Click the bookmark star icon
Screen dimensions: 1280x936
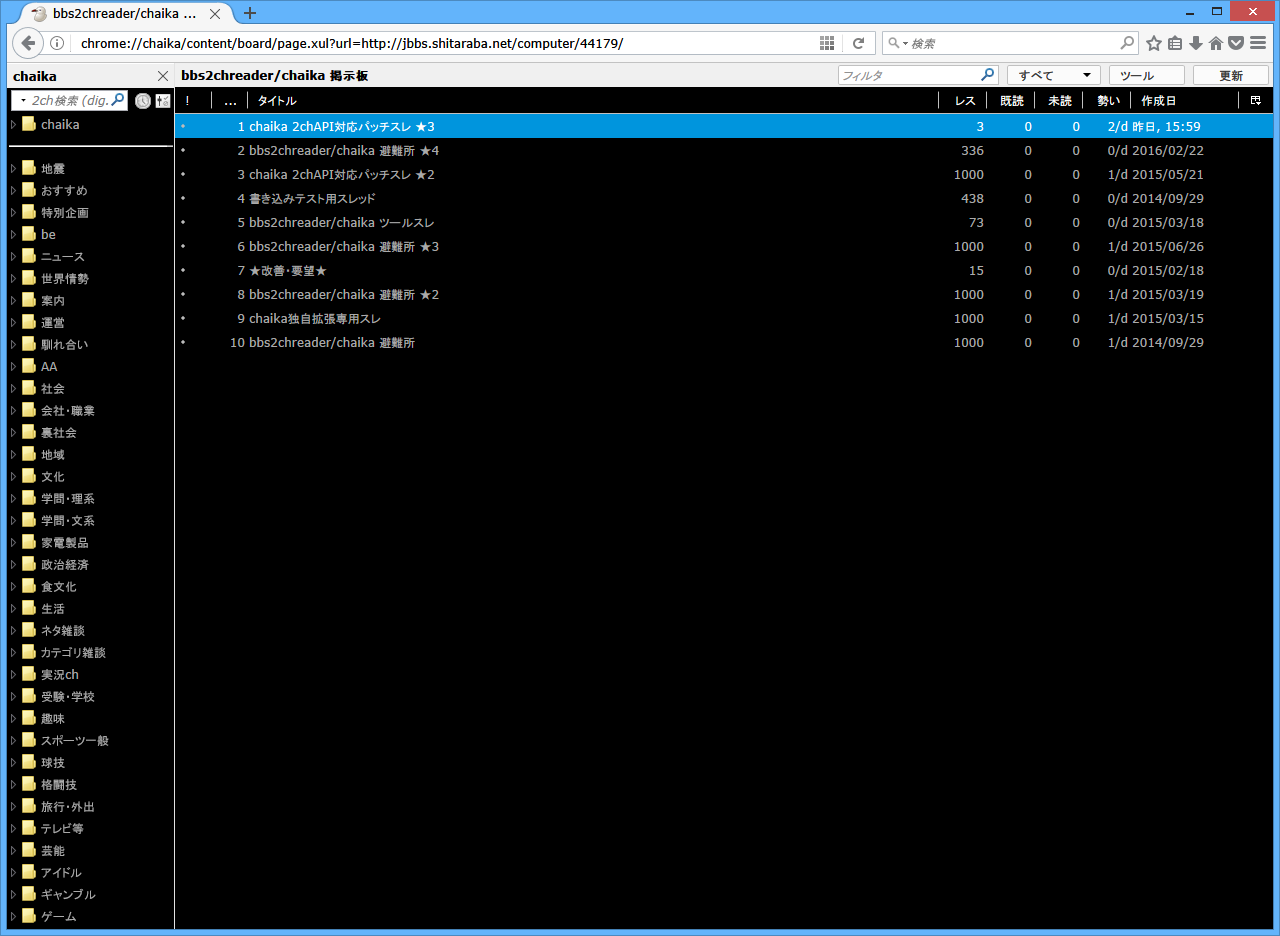point(1154,43)
